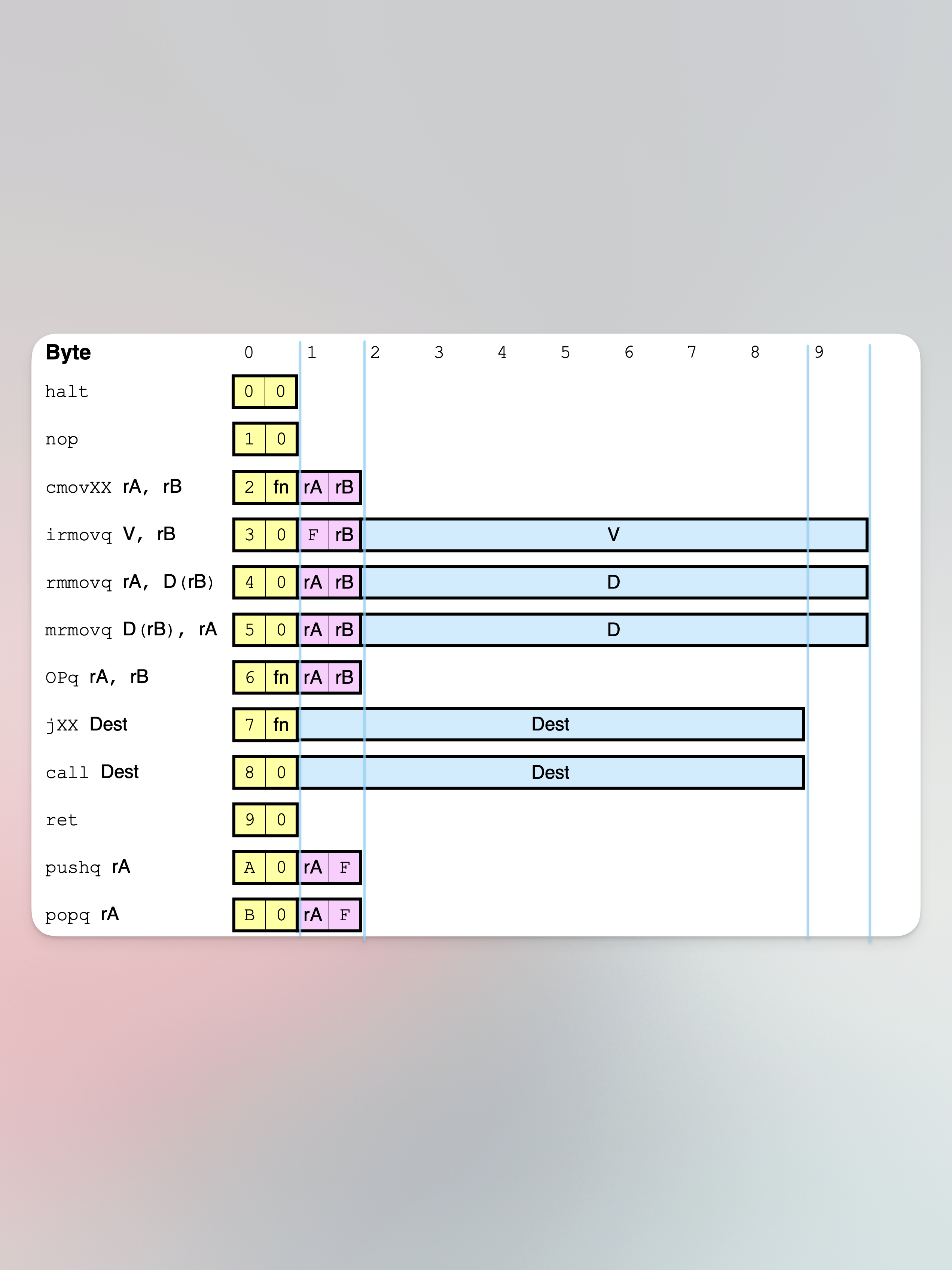Click the pink F cell in the pushq row
The width and height of the screenshot is (952, 1270).
point(344,868)
